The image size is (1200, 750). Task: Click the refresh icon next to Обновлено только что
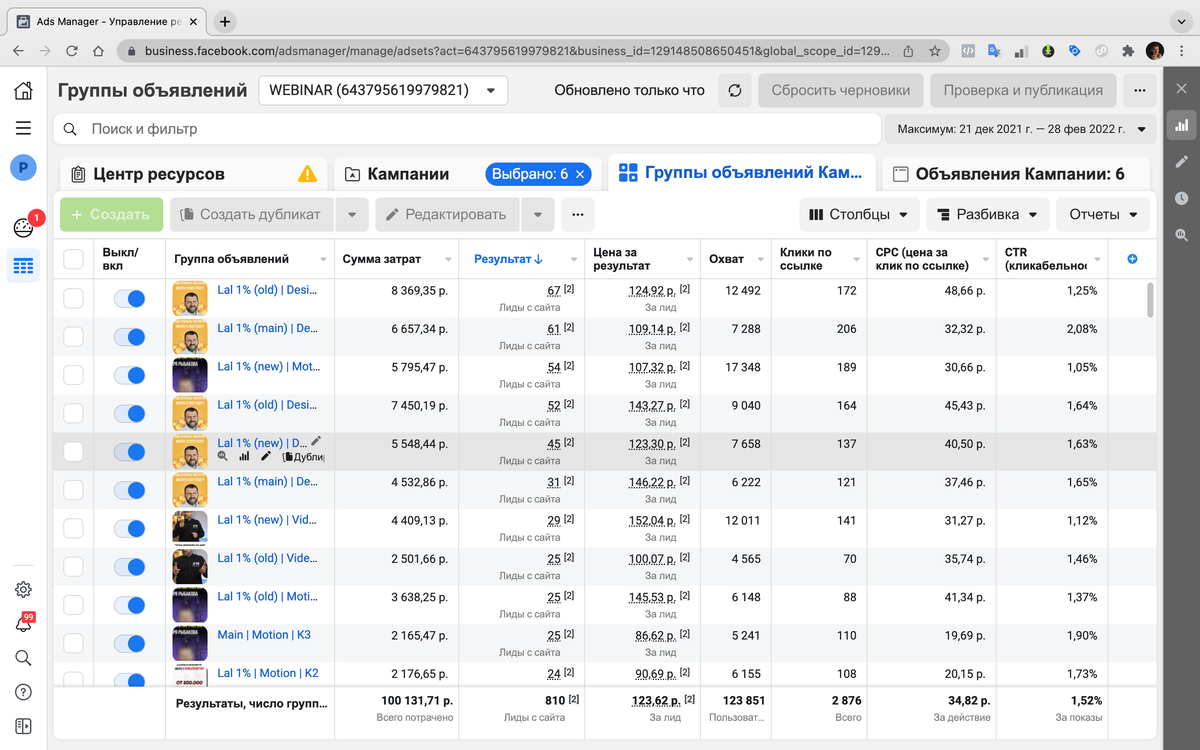point(735,90)
